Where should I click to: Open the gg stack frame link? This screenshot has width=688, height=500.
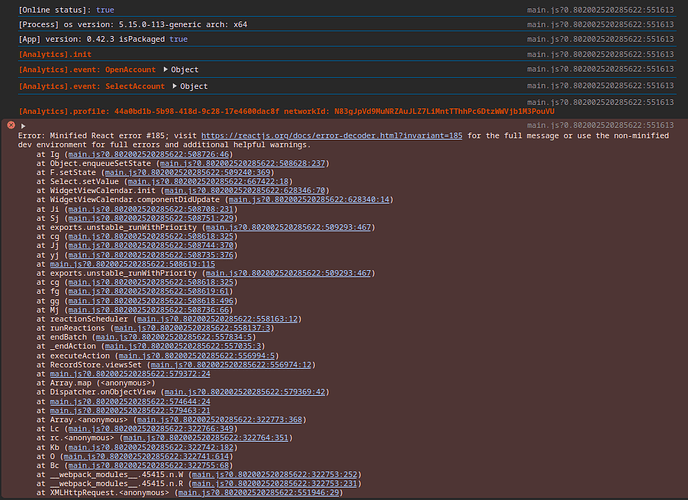coord(151,301)
